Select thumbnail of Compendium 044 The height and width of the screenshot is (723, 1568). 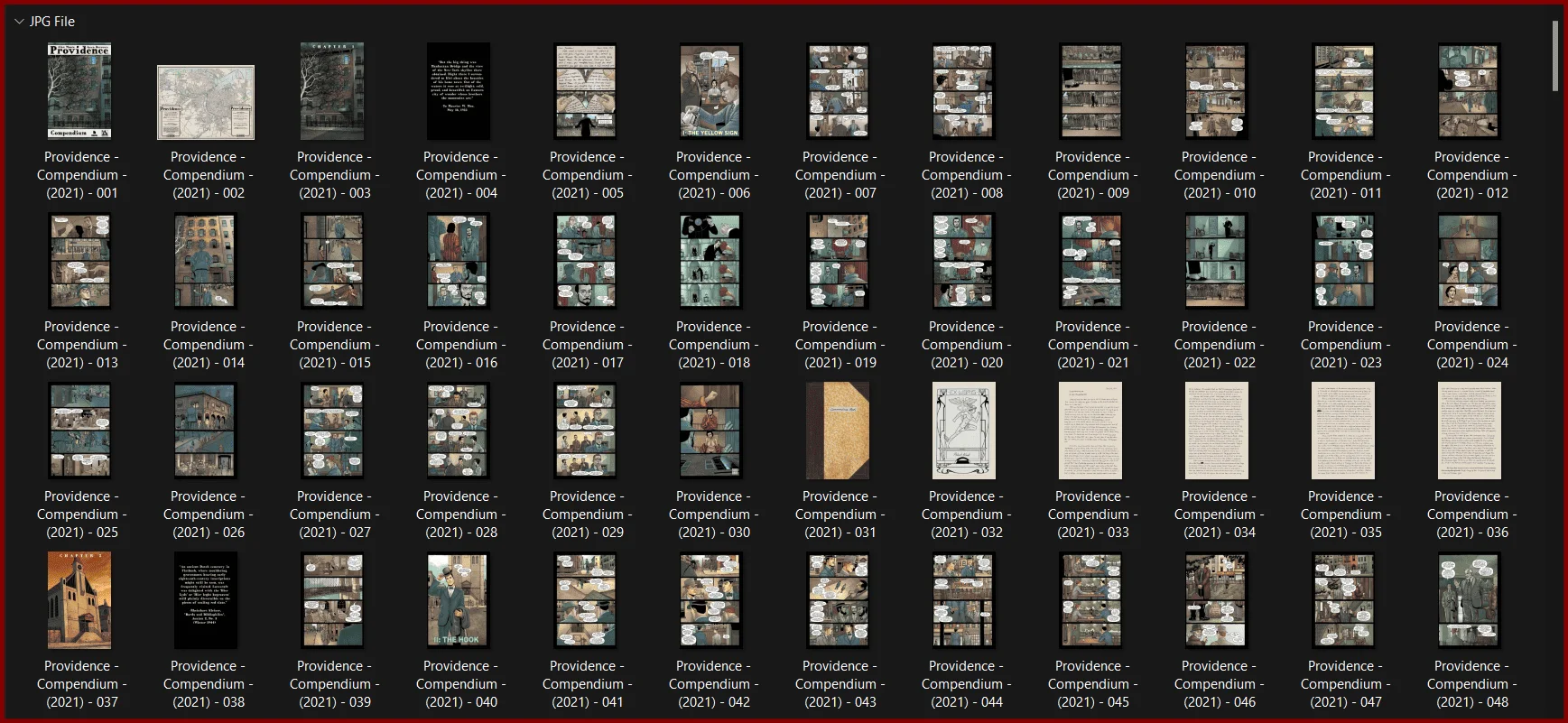tap(964, 600)
